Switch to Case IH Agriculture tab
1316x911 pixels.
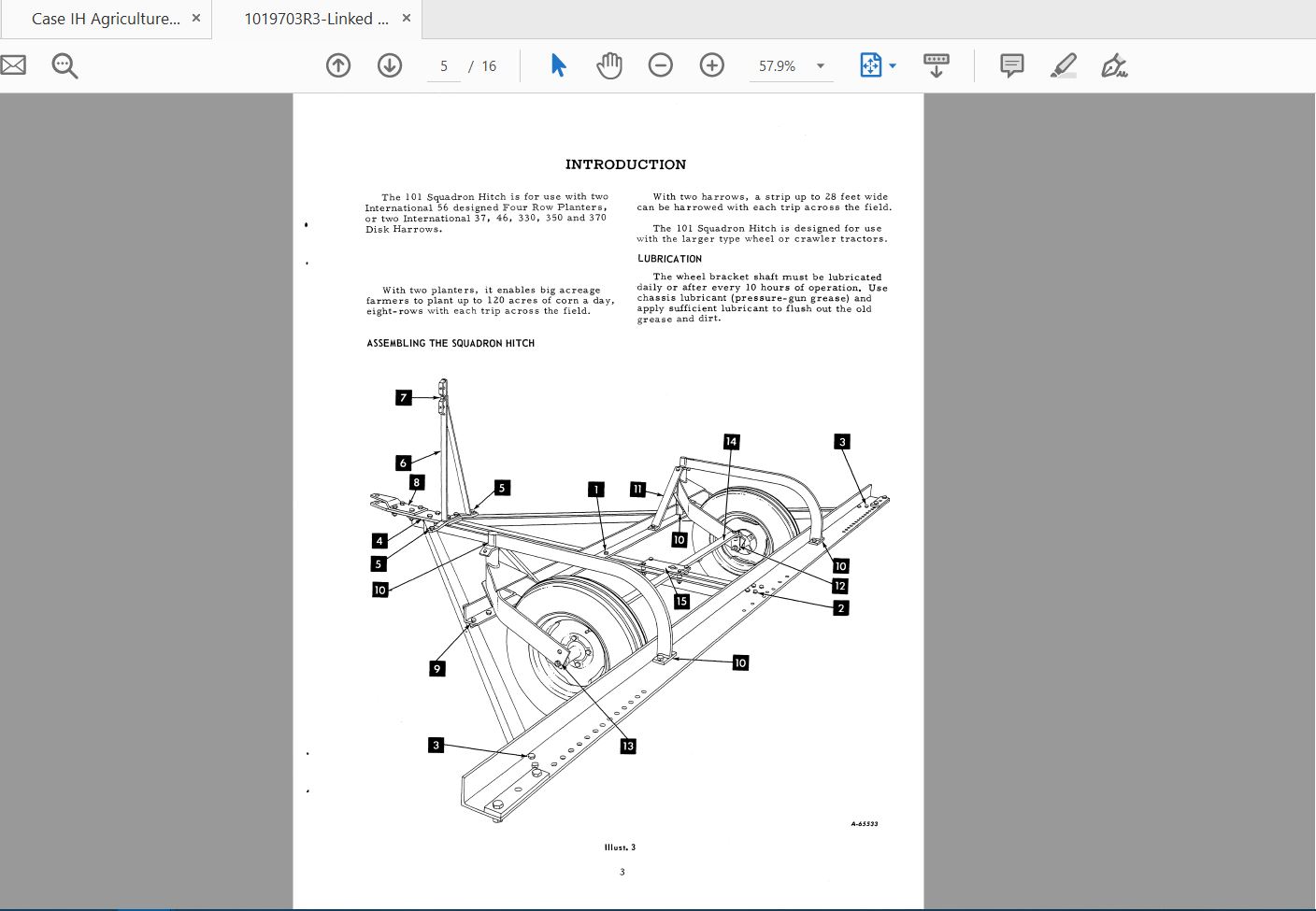[105, 19]
